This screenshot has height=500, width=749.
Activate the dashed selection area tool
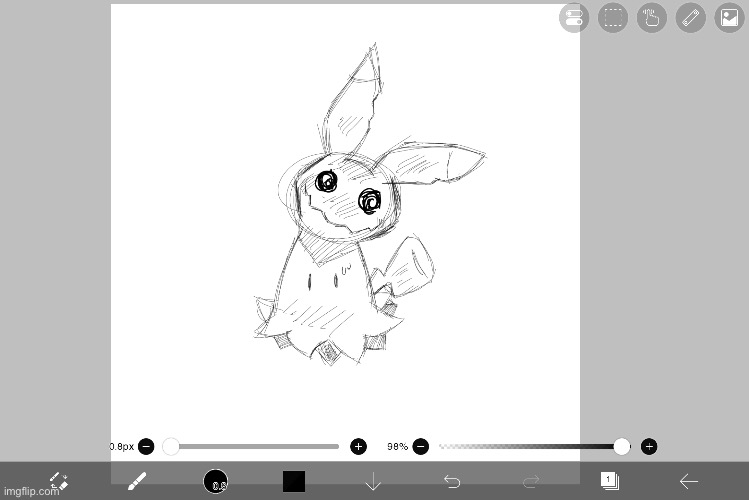[x=613, y=18]
